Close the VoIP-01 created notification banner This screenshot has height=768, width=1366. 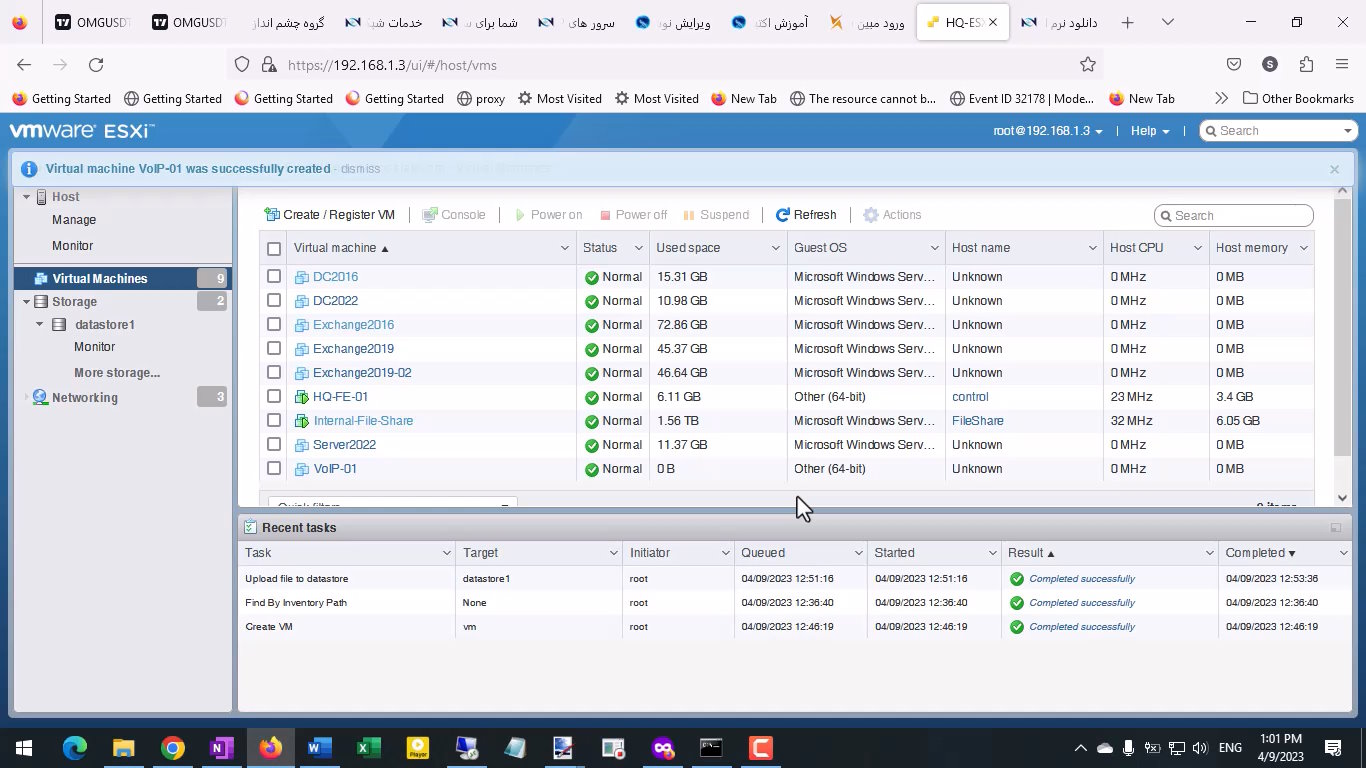point(1334,169)
